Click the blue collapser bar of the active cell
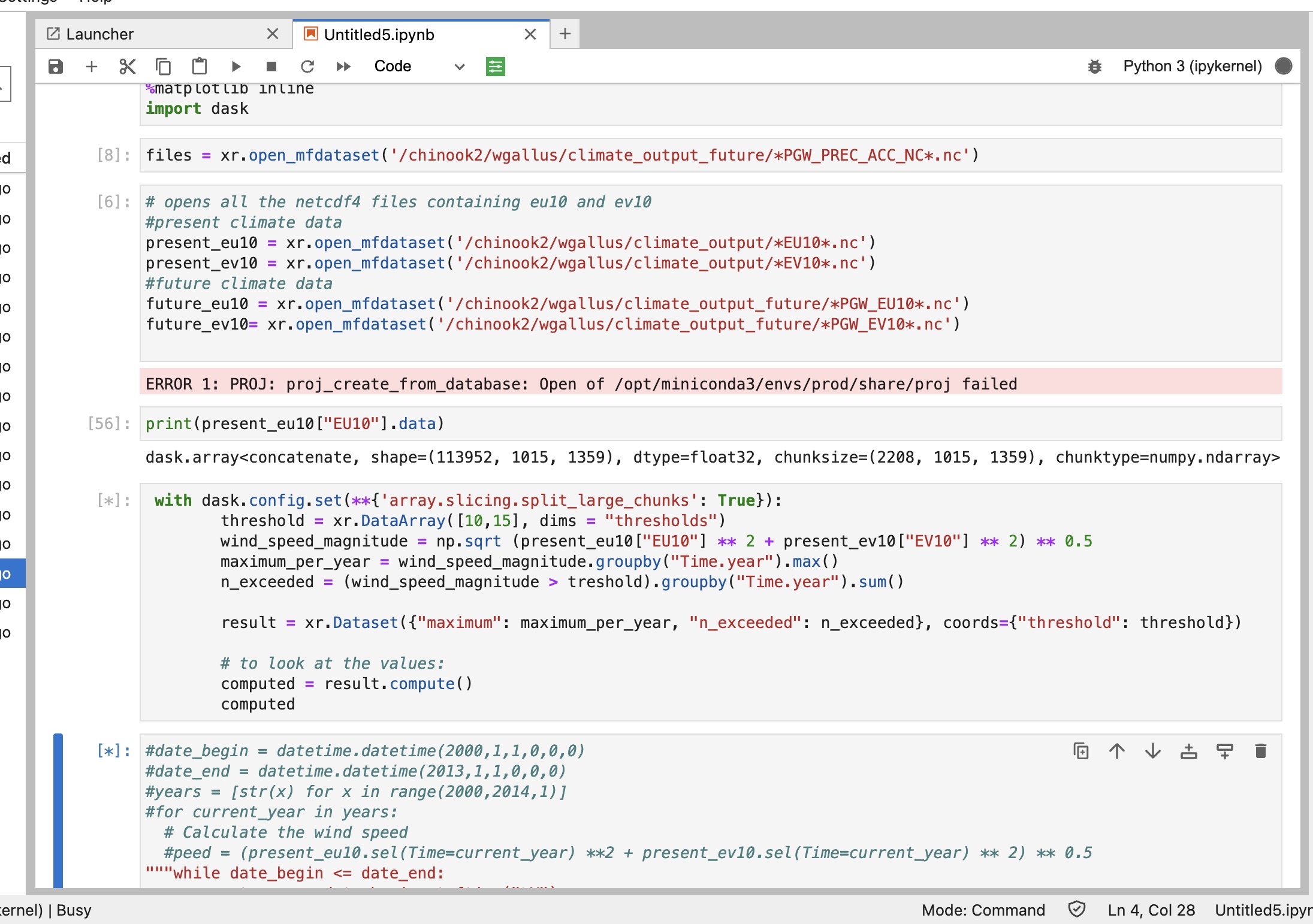The height and width of the screenshot is (924, 1313). click(x=58, y=811)
